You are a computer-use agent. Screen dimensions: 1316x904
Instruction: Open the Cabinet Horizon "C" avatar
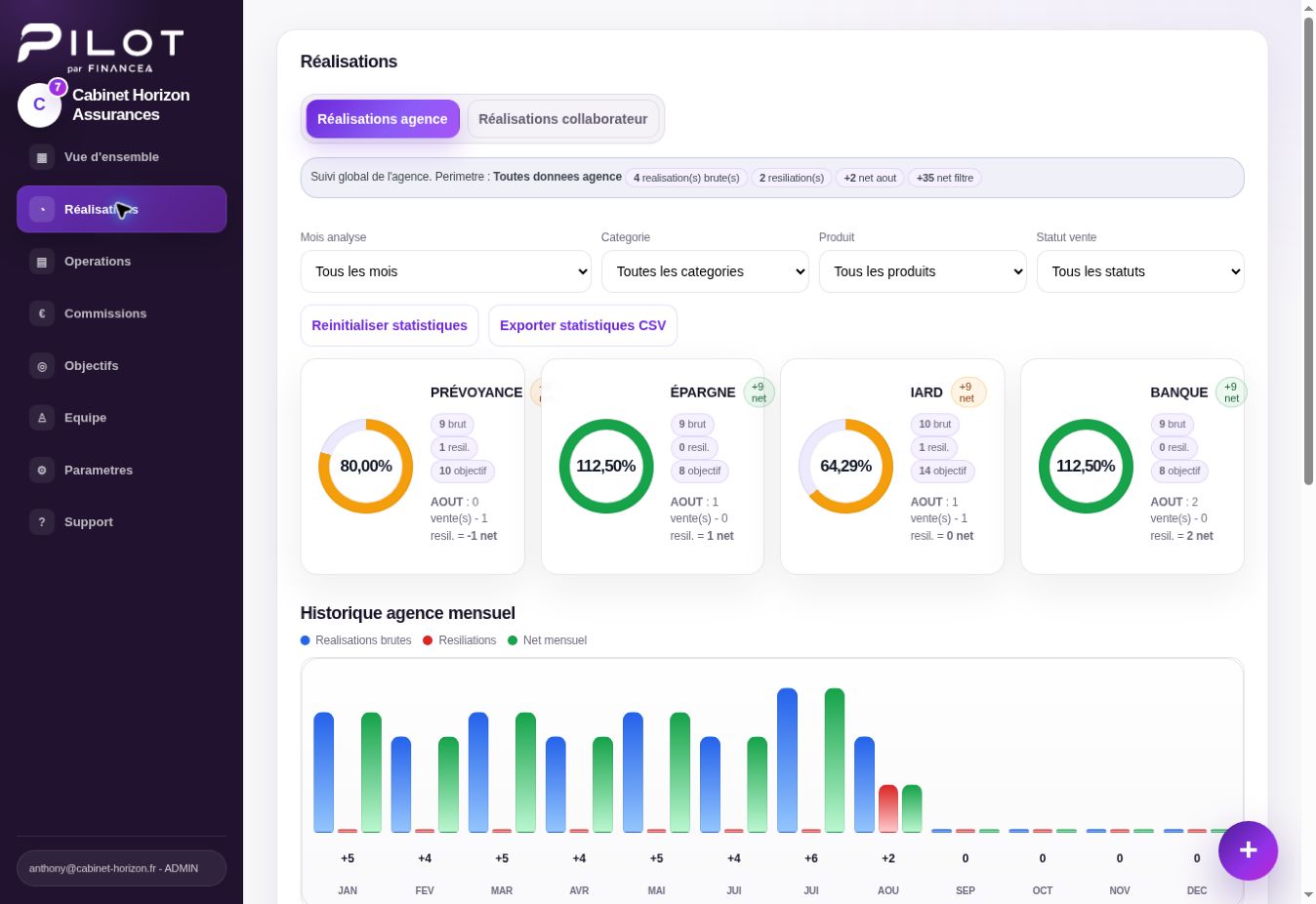coord(39,104)
